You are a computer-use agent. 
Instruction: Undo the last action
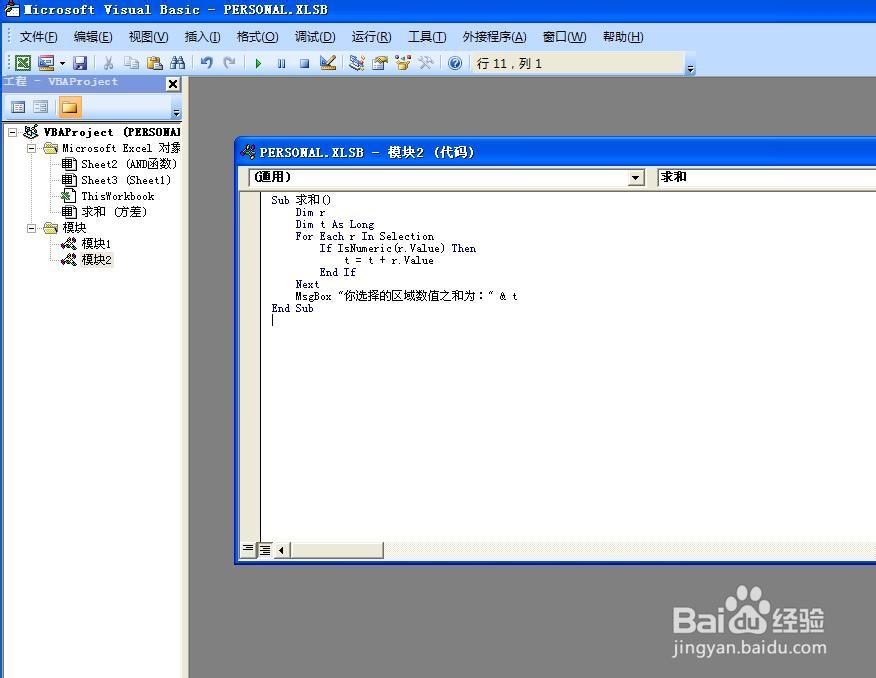tap(206, 63)
